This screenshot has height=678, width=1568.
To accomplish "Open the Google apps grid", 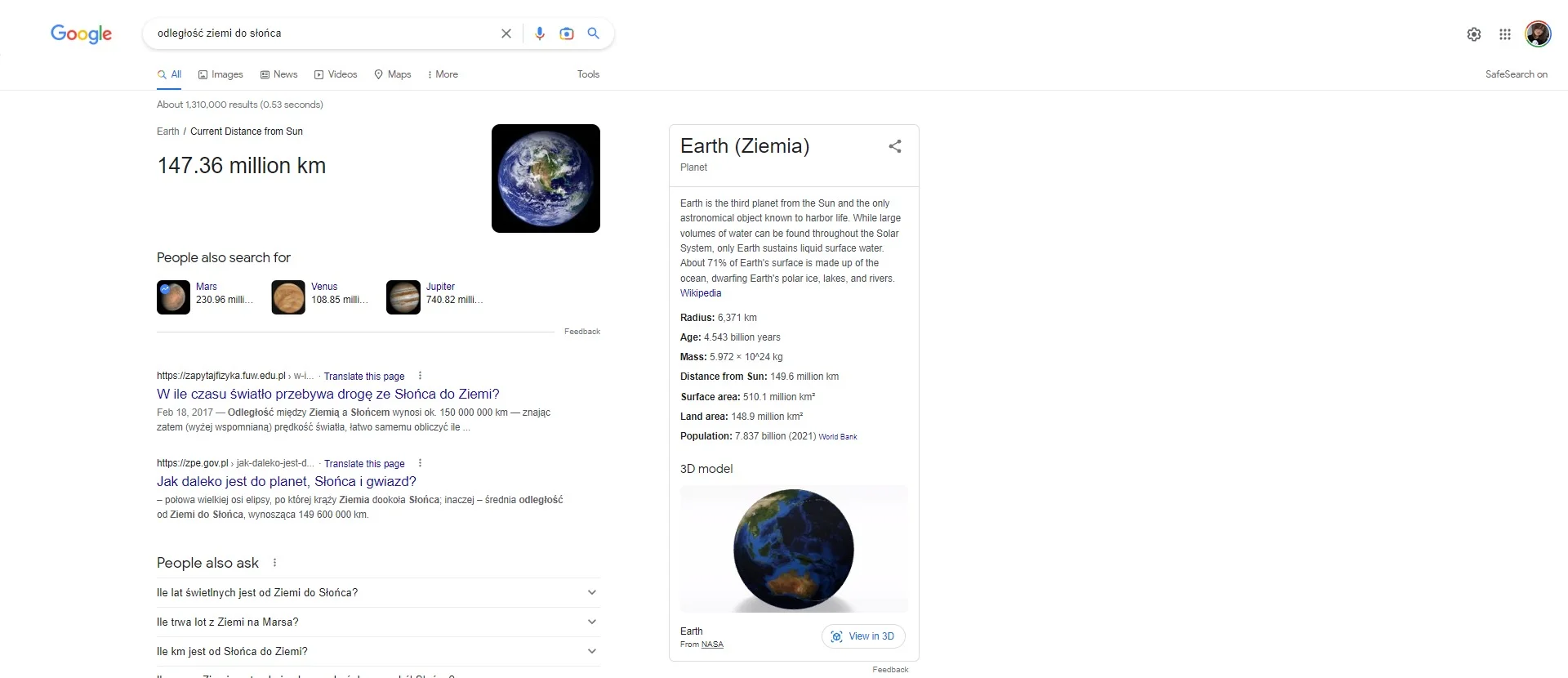I will pyautogui.click(x=1505, y=34).
